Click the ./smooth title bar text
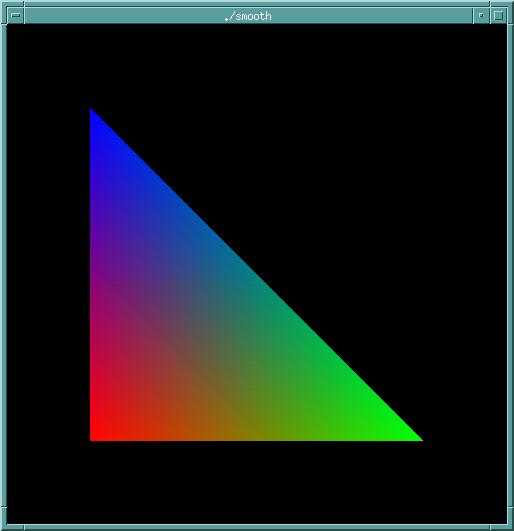This screenshot has height=531, width=514. tap(248, 16)
